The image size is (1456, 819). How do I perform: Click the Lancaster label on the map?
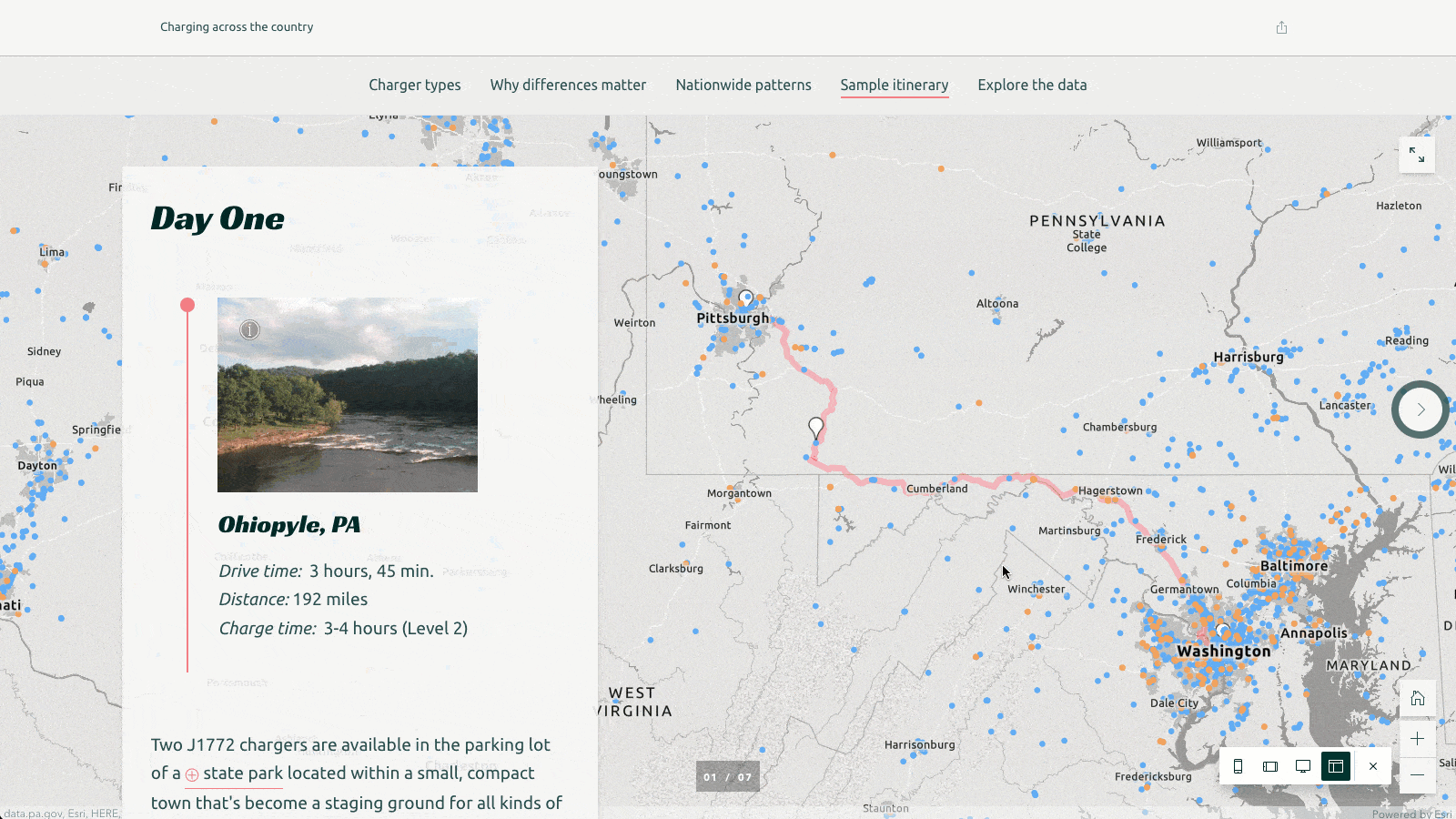click(x=1345, y=406)
